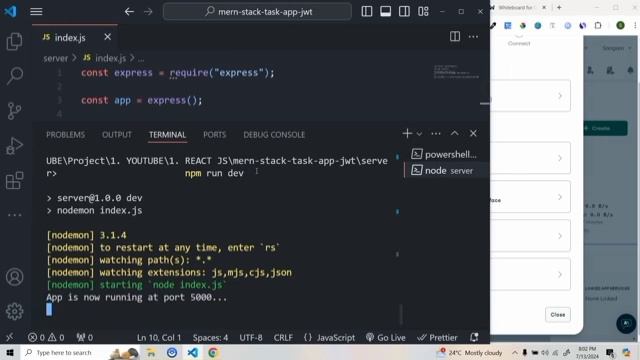640x360 pixels.
Task: Click the index.js breadcrumb segment
Action: pos(105,58)
